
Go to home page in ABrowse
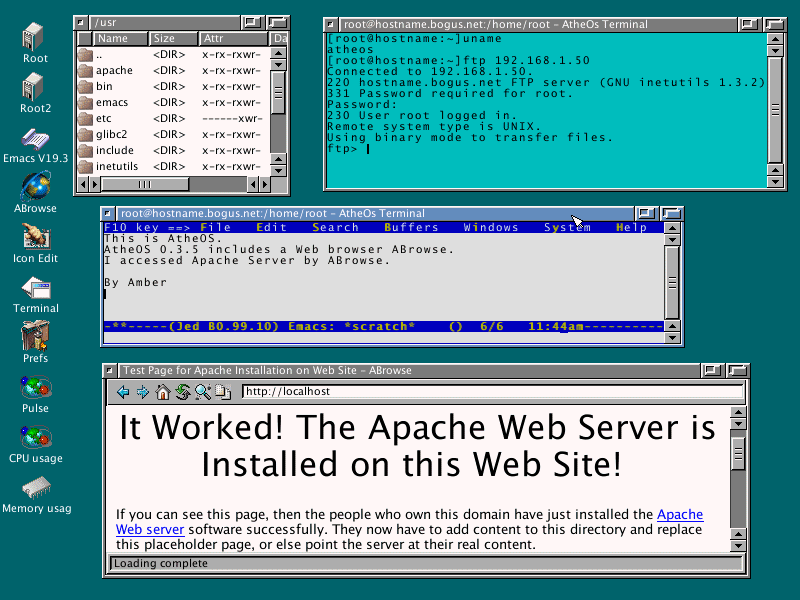point(163,392)
